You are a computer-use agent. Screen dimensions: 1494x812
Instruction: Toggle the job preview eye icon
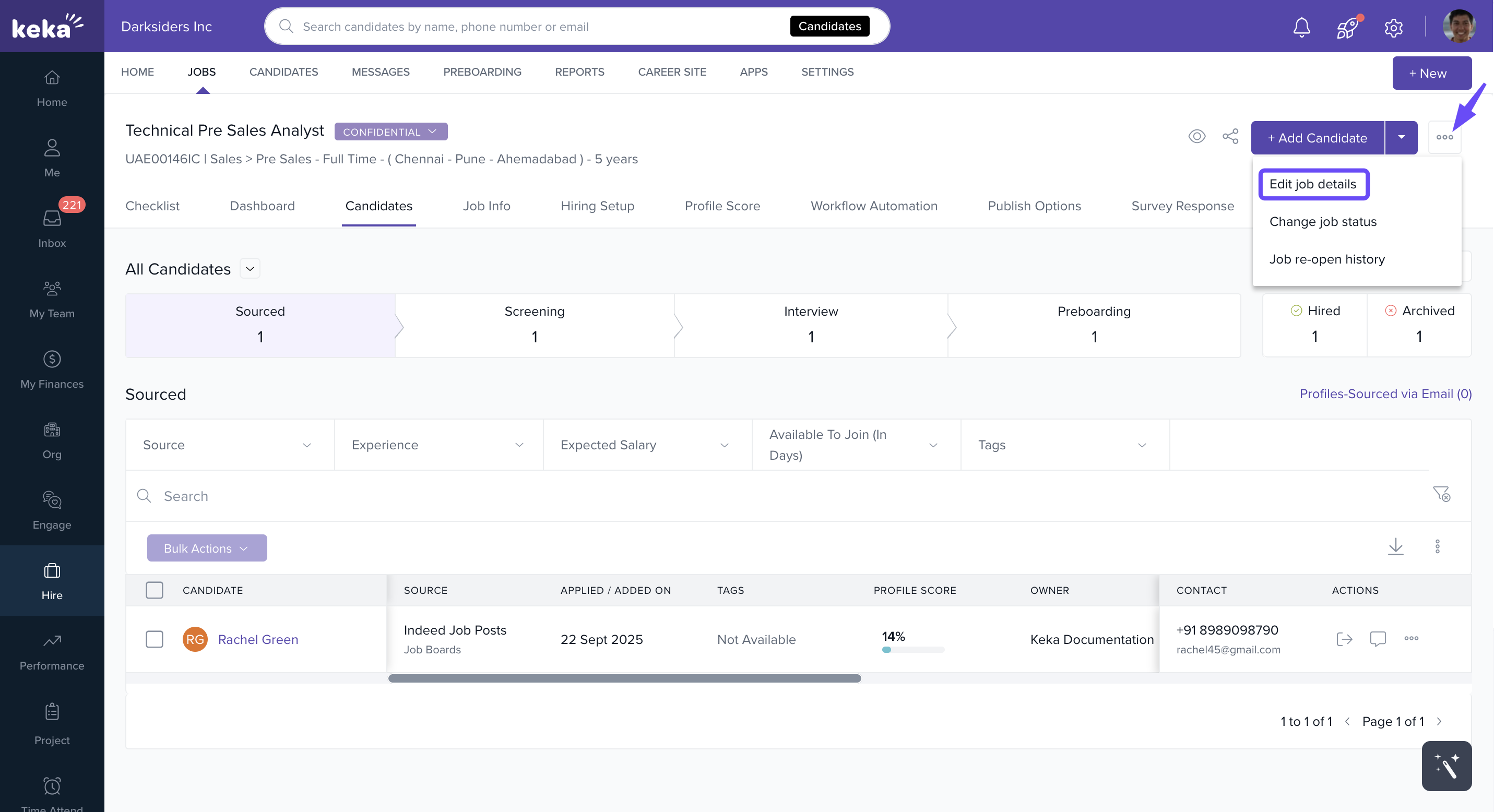pyautogui.click(x=1196, y=137)
